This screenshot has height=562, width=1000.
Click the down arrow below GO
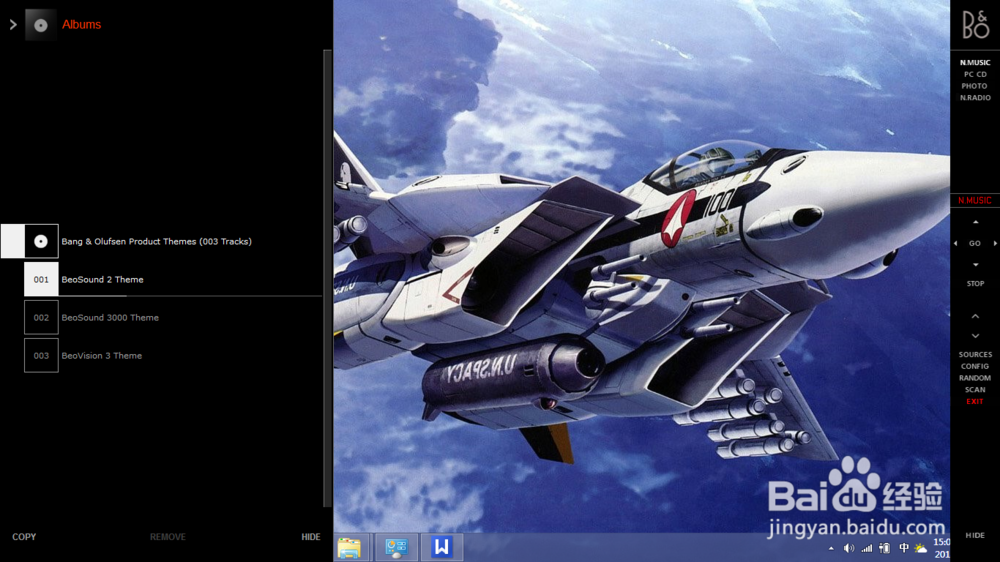(x=975, y=264)
